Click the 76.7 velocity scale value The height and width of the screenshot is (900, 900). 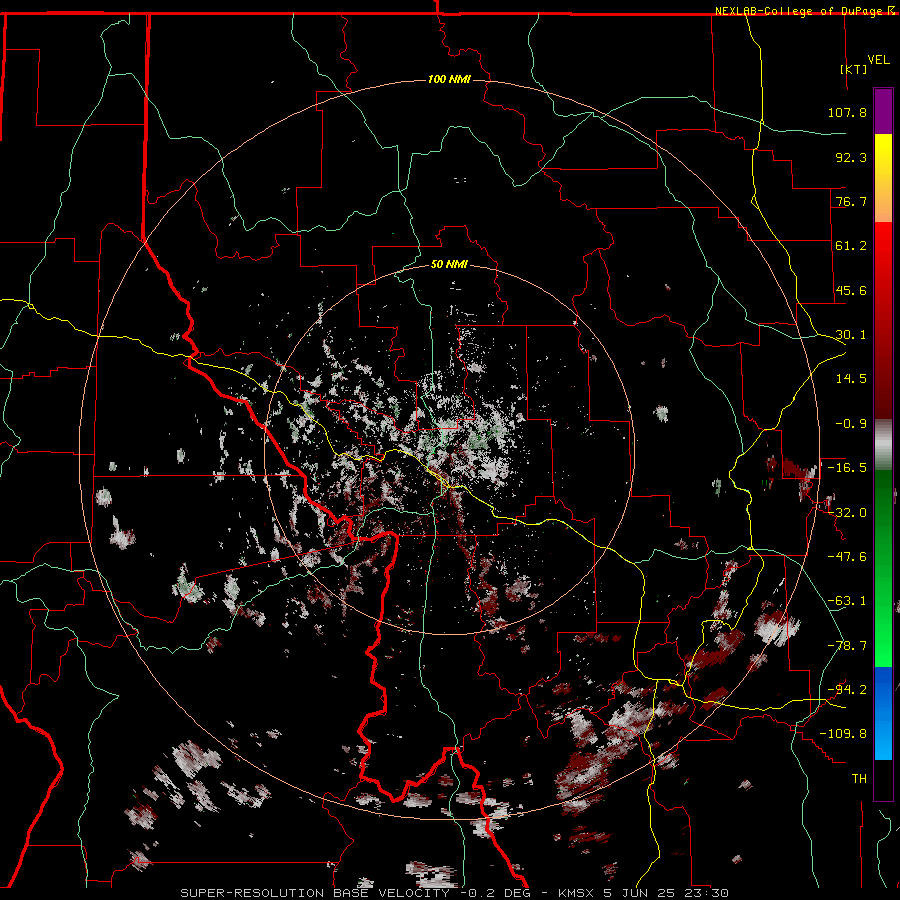[851, 201]
